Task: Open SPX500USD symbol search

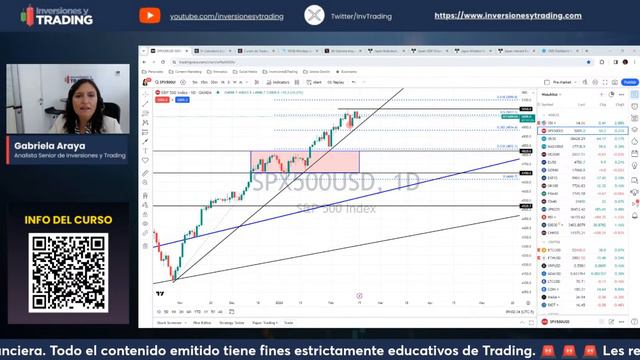Action: click(x=166, y=82)
